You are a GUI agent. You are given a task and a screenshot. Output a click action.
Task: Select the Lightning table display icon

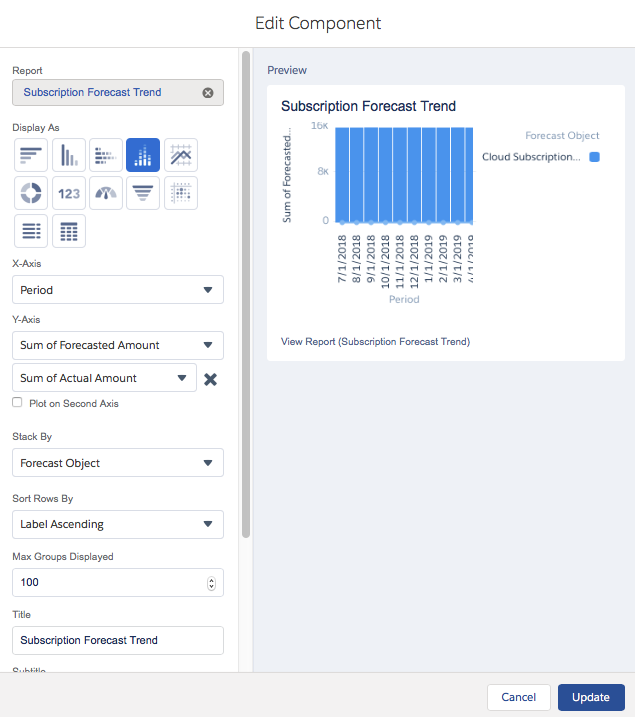[x=68, y=231]
